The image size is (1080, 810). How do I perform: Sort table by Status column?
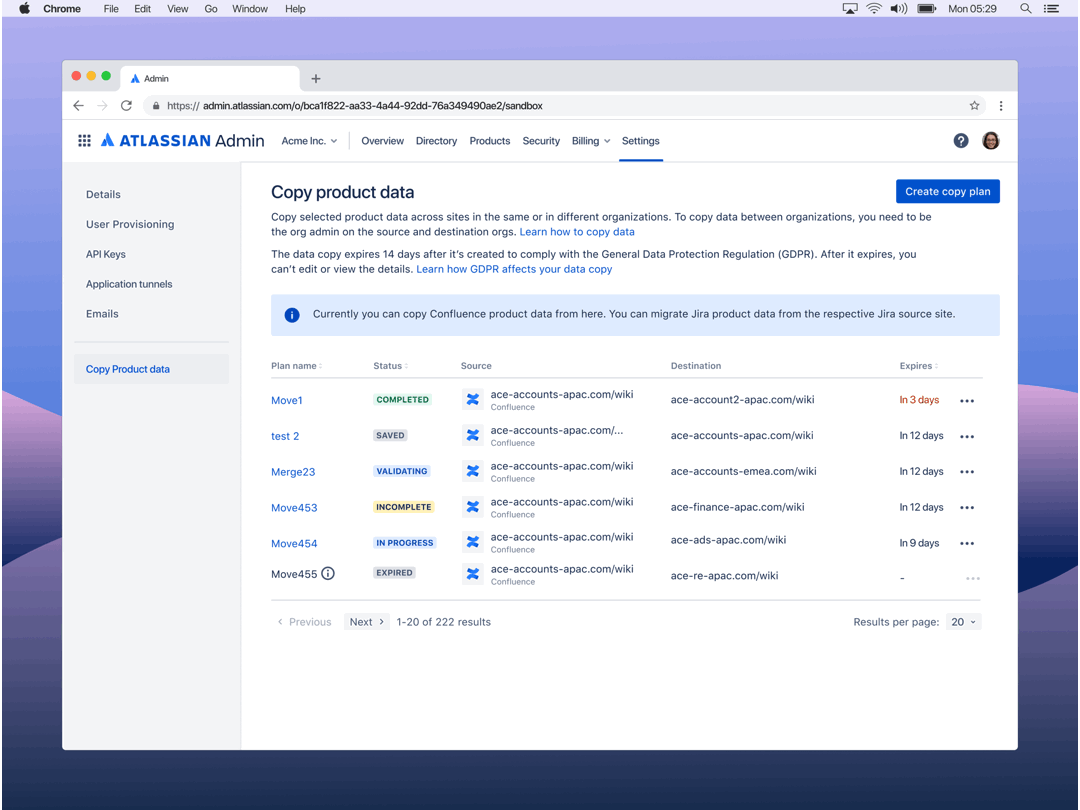click(x=391, y=366)
